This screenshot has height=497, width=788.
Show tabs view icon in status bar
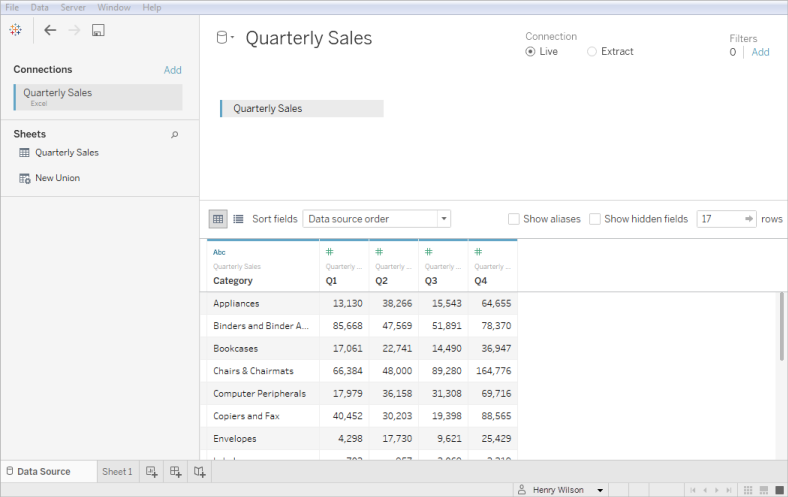click(x=779, y=490)
